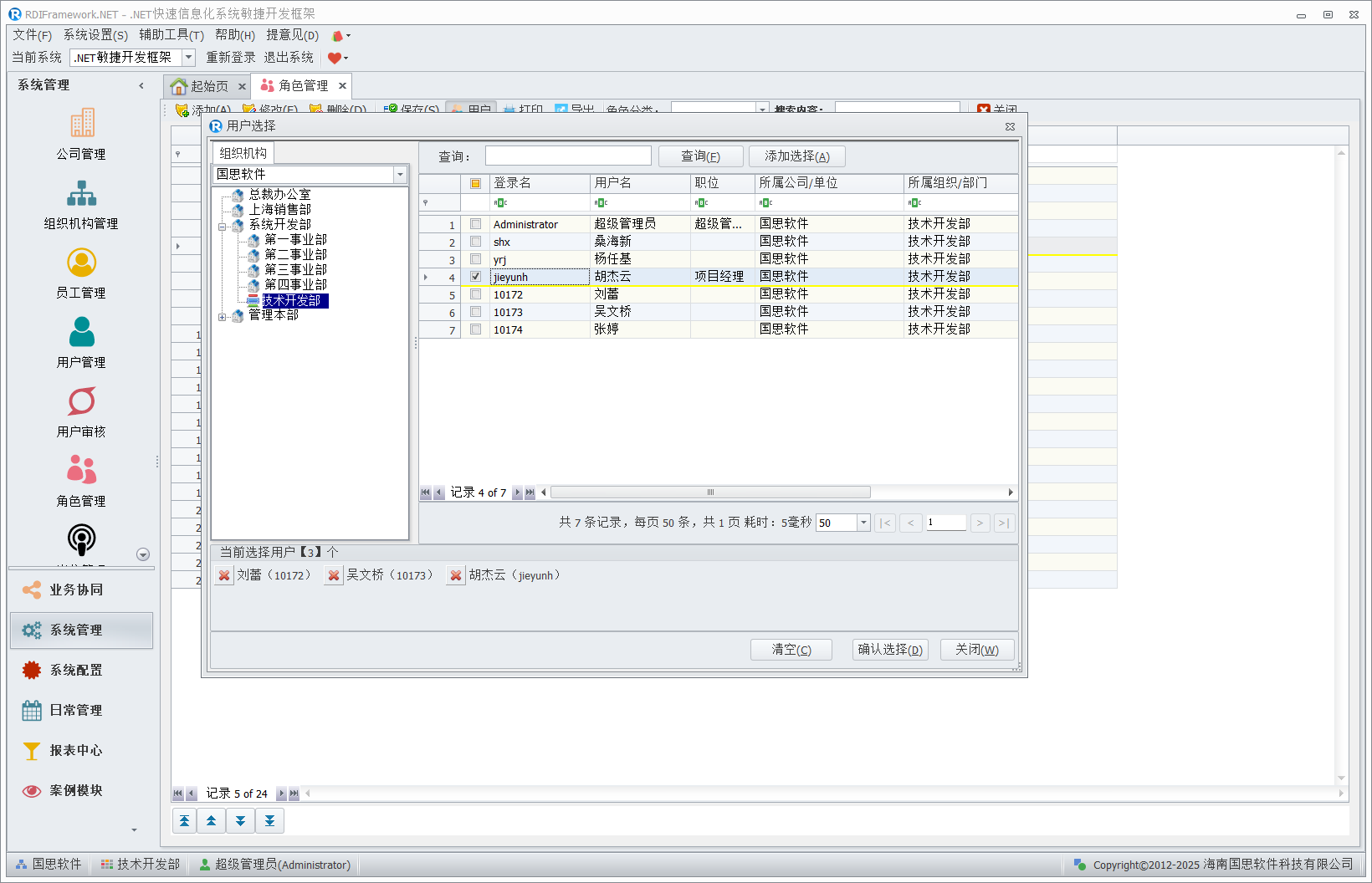The height and width of the screenshot is (883, 1372).
Task: Open the 员工管理 sidebar icon
Action: (81, 263)
